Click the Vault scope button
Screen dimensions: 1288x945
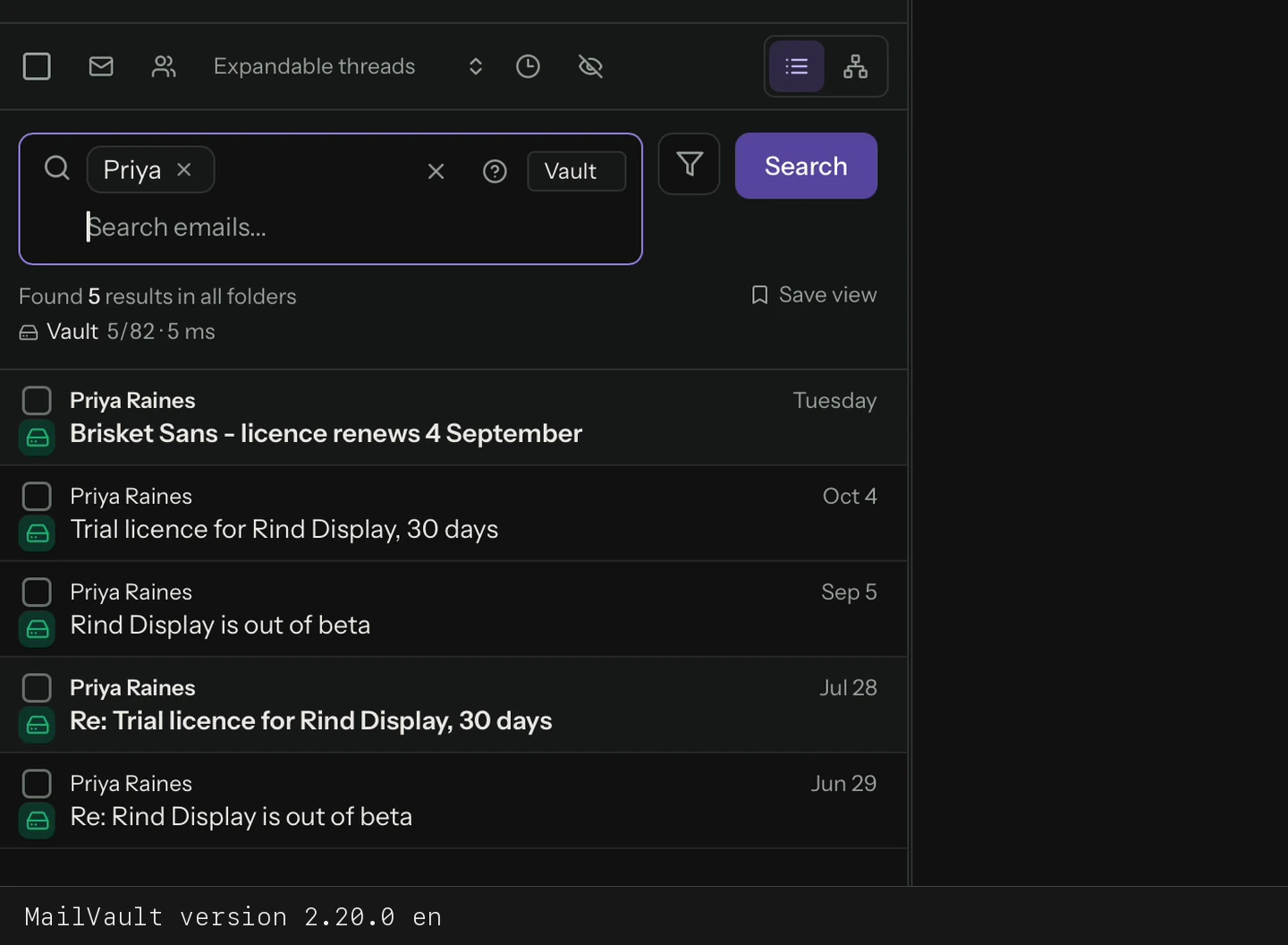tap(576, 171)
